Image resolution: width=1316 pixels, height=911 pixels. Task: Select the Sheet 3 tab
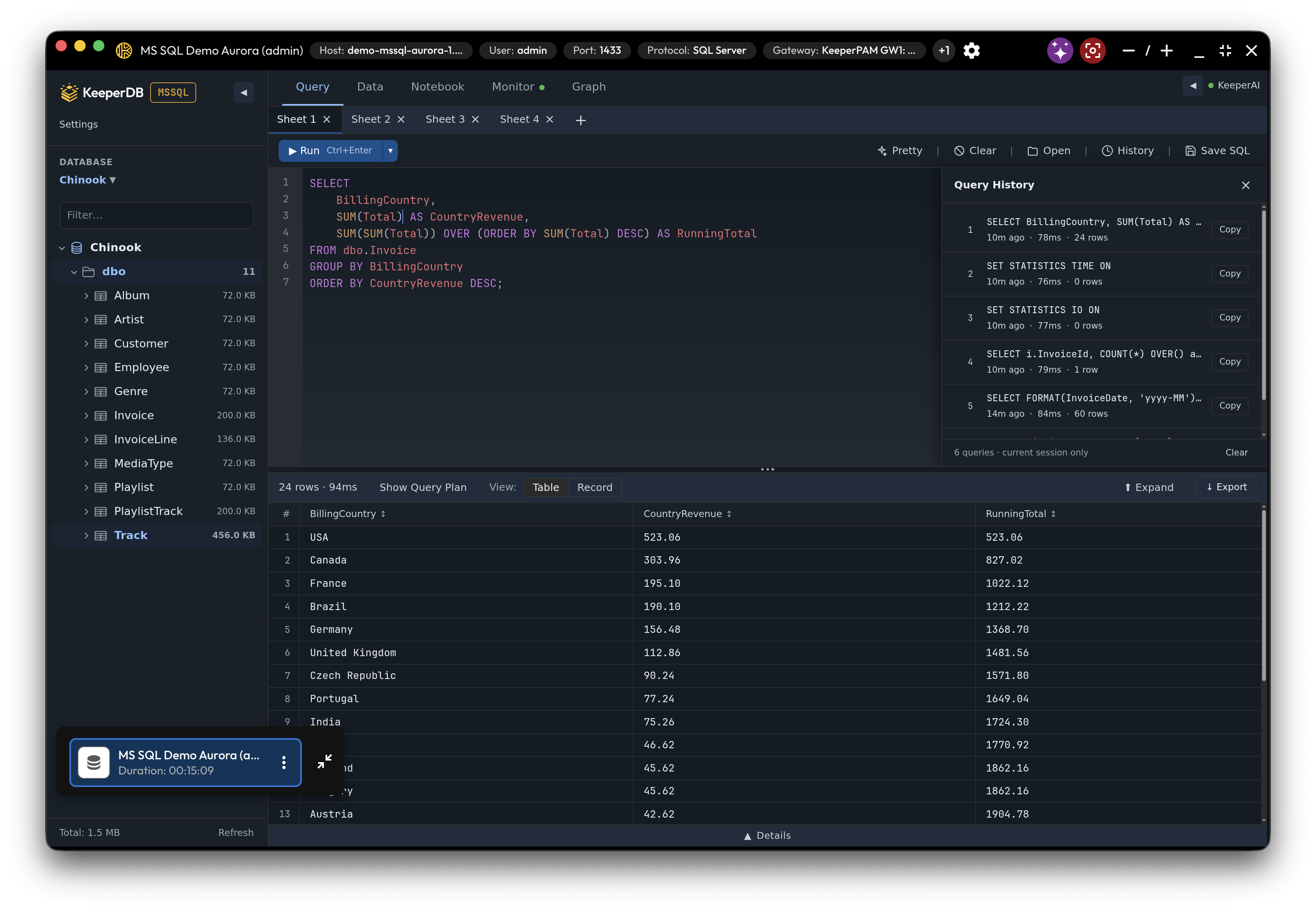coord(445,119)
